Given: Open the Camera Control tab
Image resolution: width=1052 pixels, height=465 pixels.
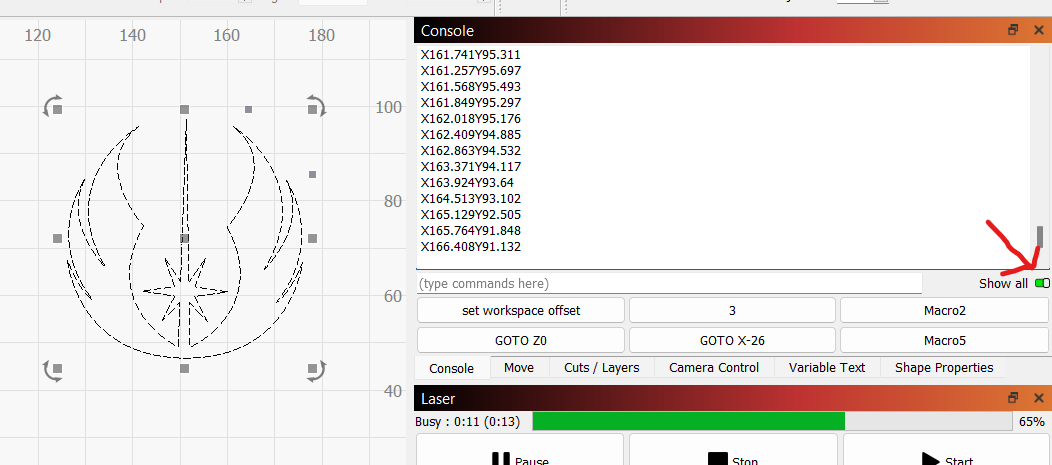Looking at the screenshot, I should [714, 368].
